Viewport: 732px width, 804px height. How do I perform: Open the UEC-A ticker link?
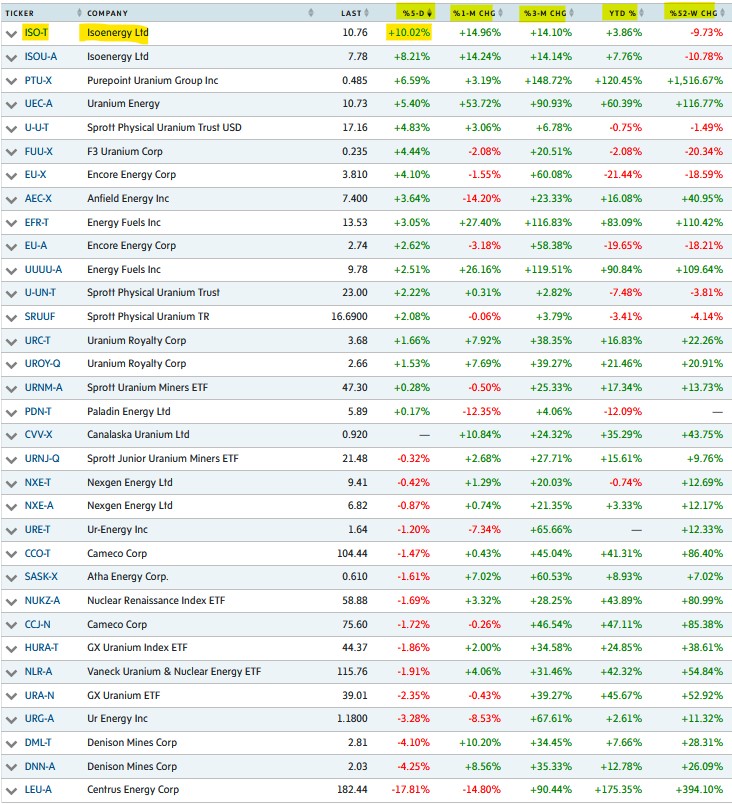[x=38, y=104]
